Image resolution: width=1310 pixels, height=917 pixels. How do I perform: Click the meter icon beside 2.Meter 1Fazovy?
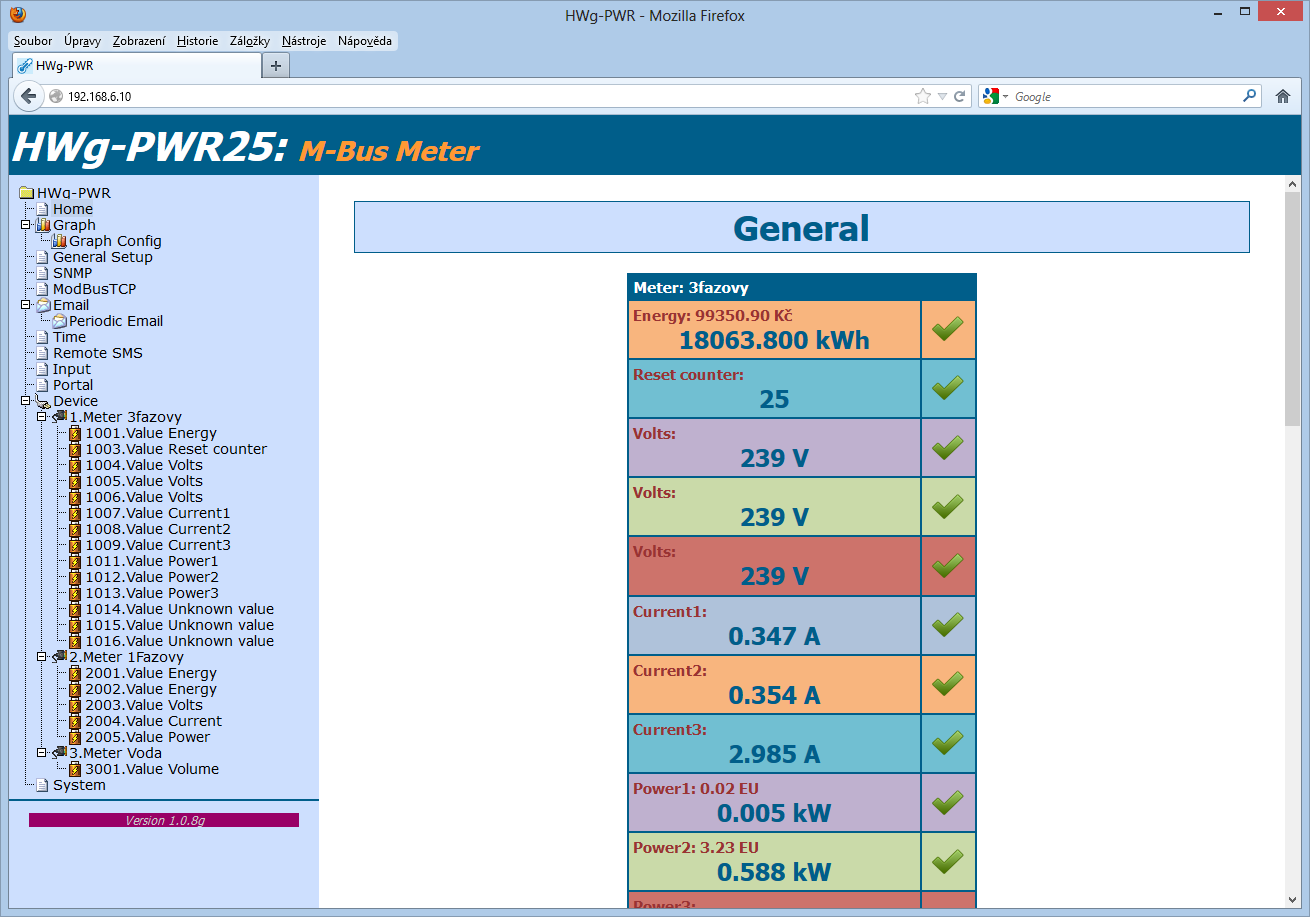coord(59,657)
